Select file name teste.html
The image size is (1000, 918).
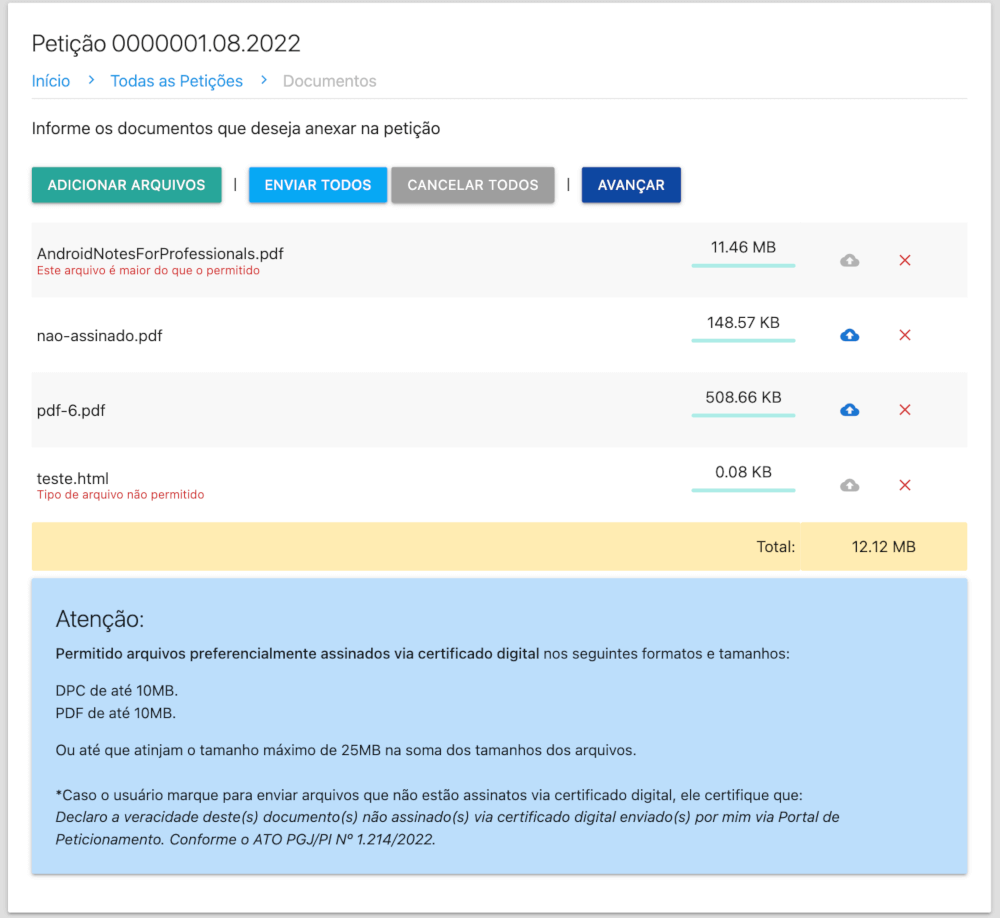(x=73, y=478)
